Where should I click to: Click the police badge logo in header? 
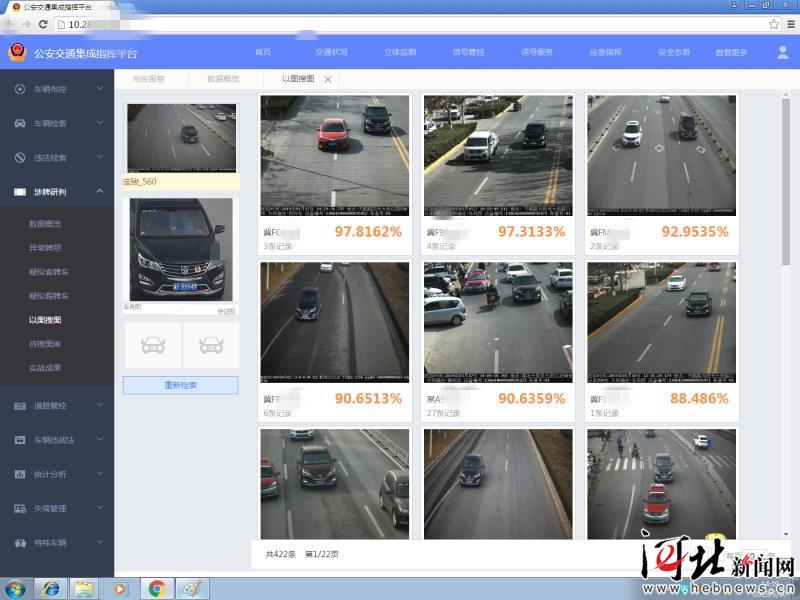(x=17, y=52)
